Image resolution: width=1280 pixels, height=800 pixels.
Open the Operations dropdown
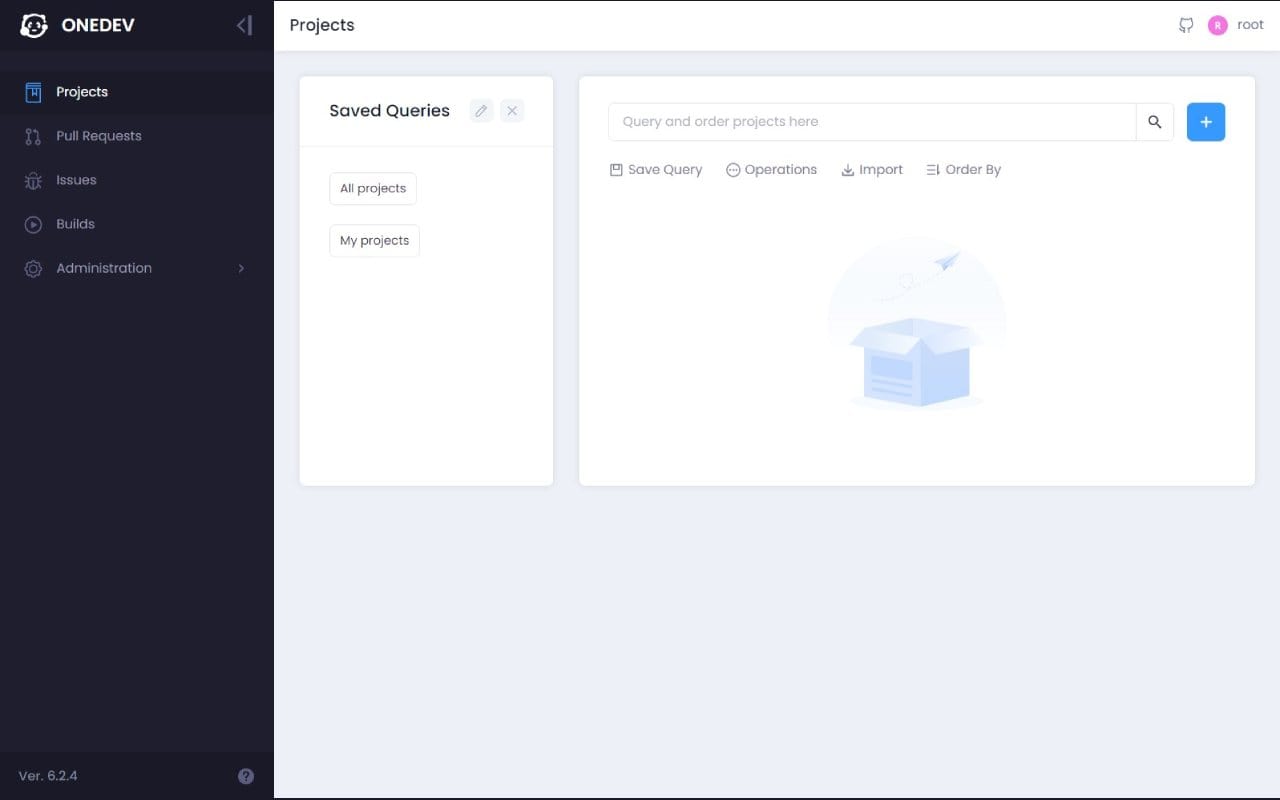coord(772,169)
